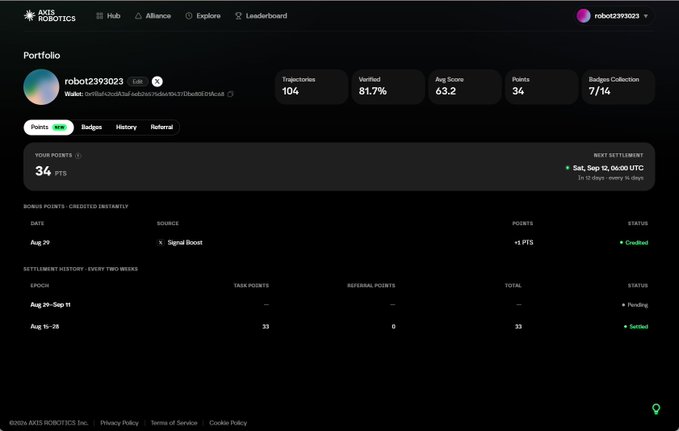Click the Pending status
This screenshot has width=679, height=431.
point(635,305)
